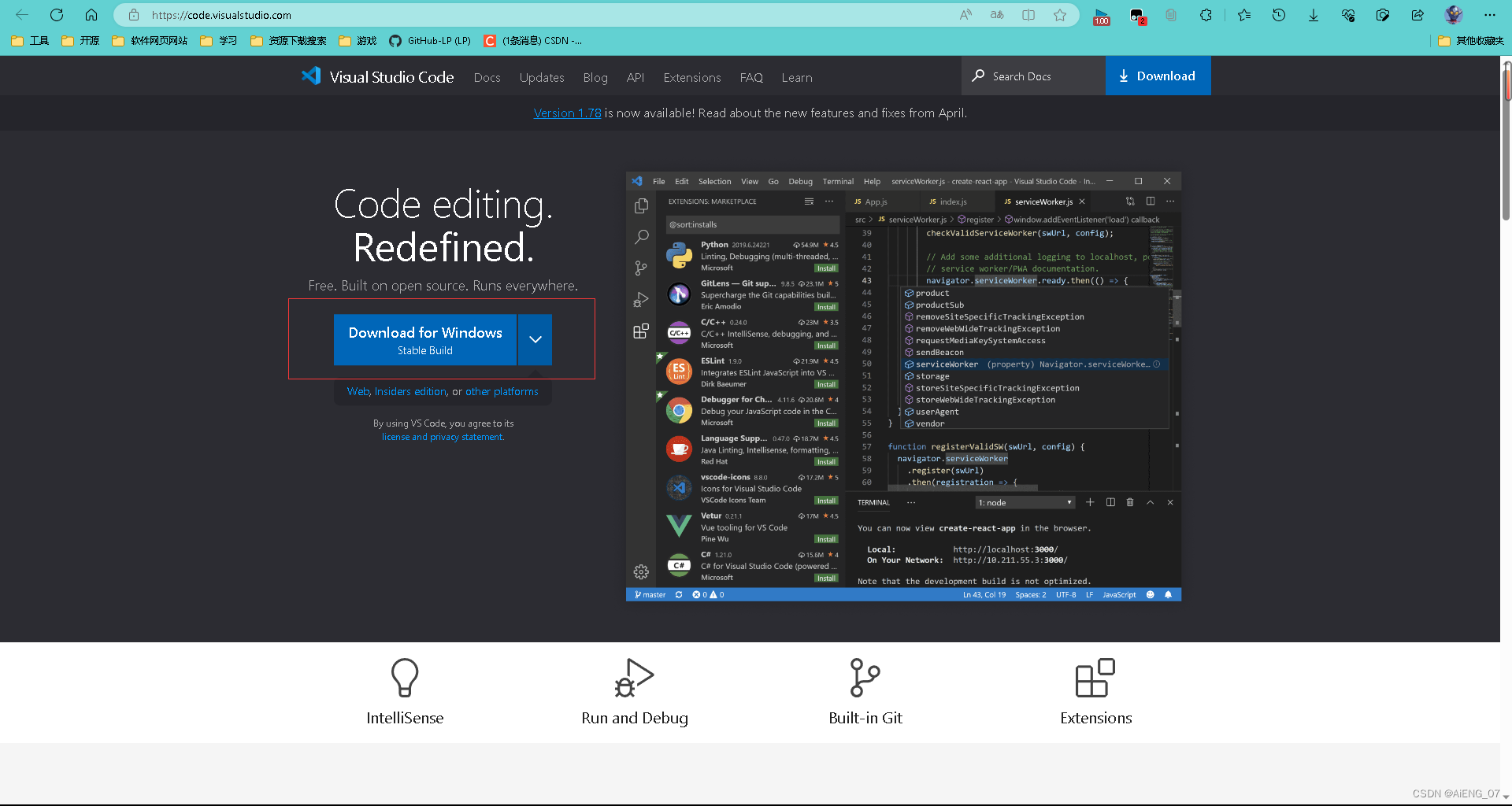Click the Extensions blocks icon at bottom
The image size is (1512, 806).
click(1095, 678)
